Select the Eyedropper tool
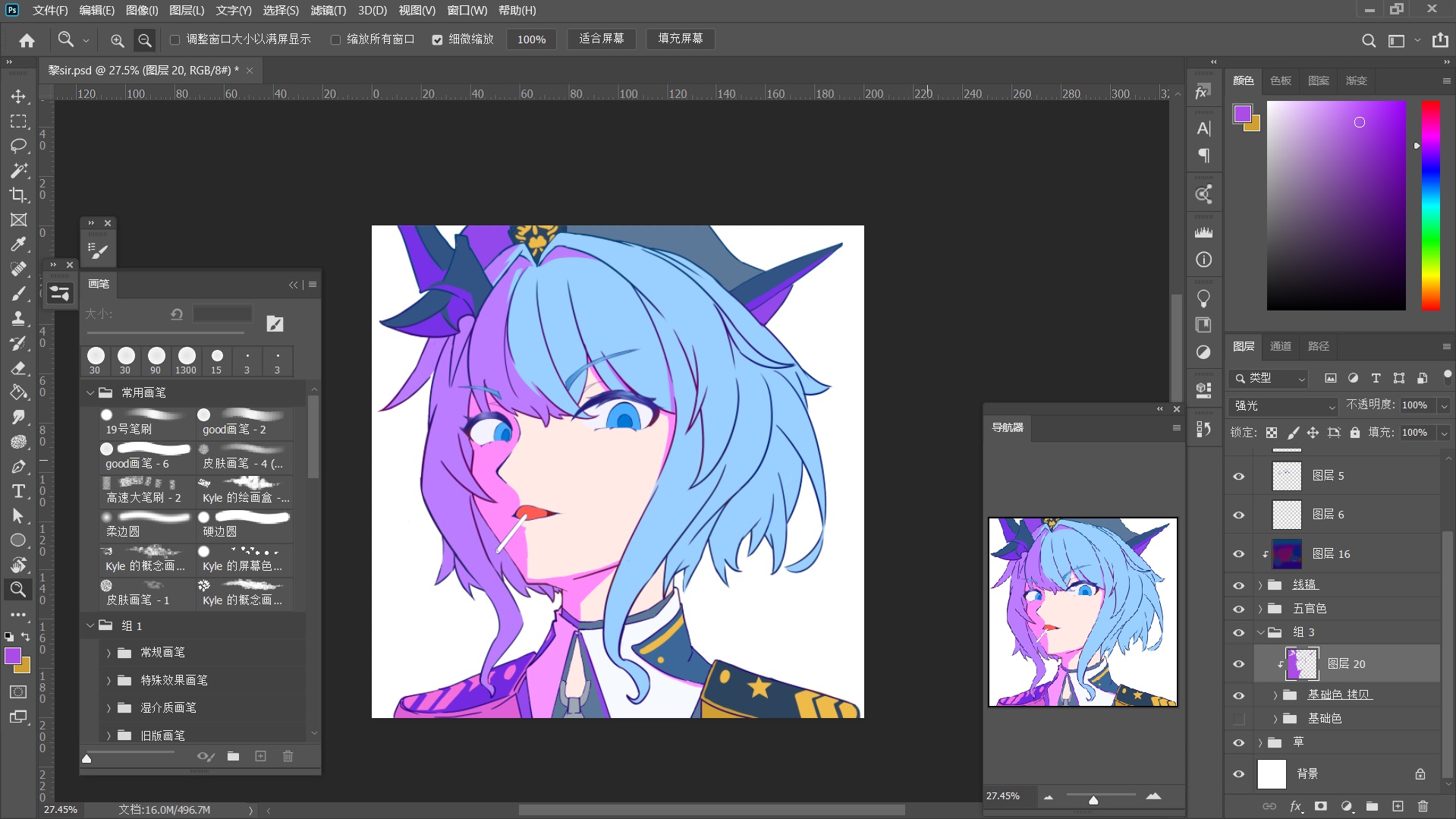The width and height of the screenshot is (1456, 819). [18, 244]
